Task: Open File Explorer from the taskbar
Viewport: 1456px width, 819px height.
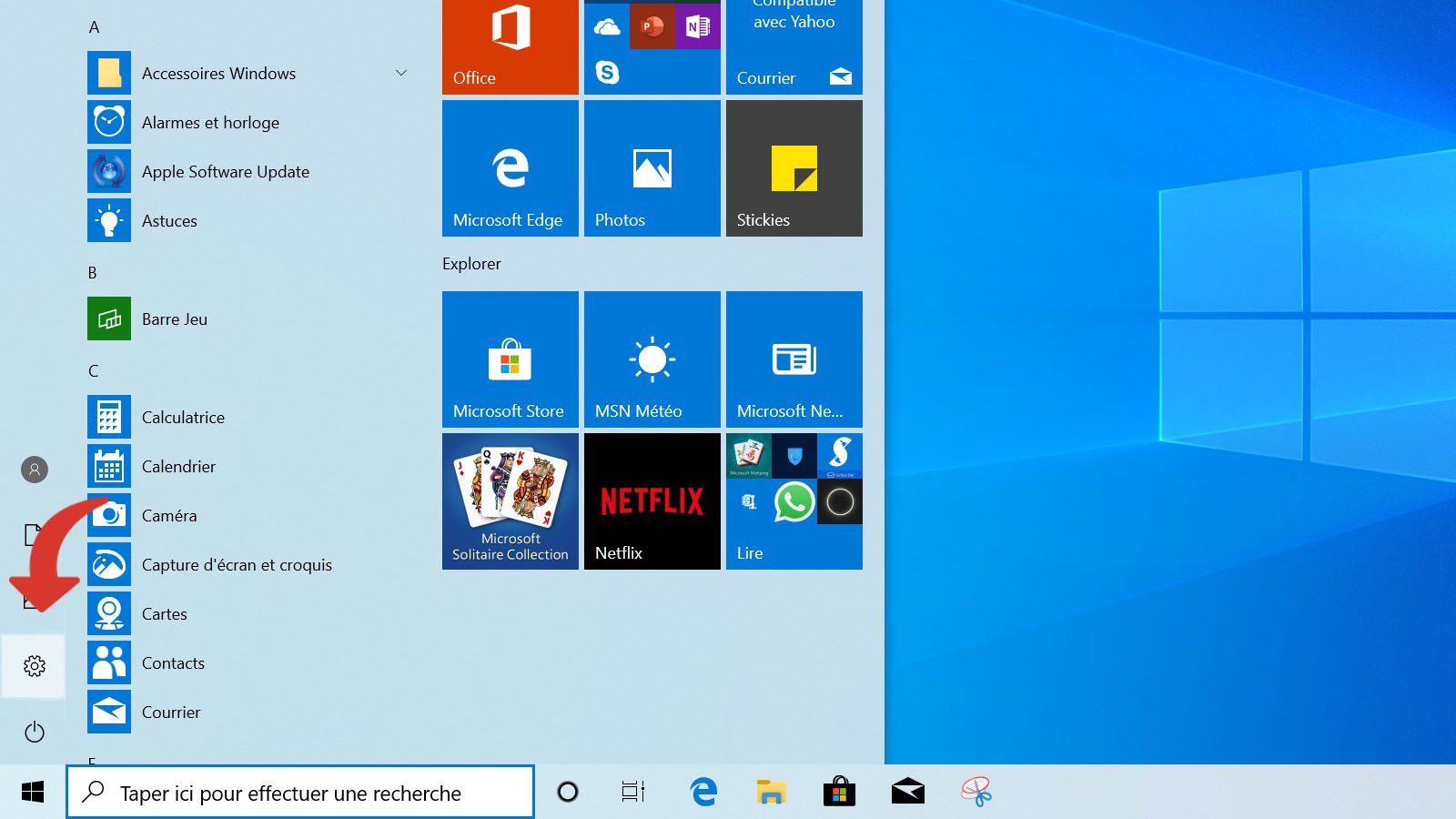Action: point(771,793)
